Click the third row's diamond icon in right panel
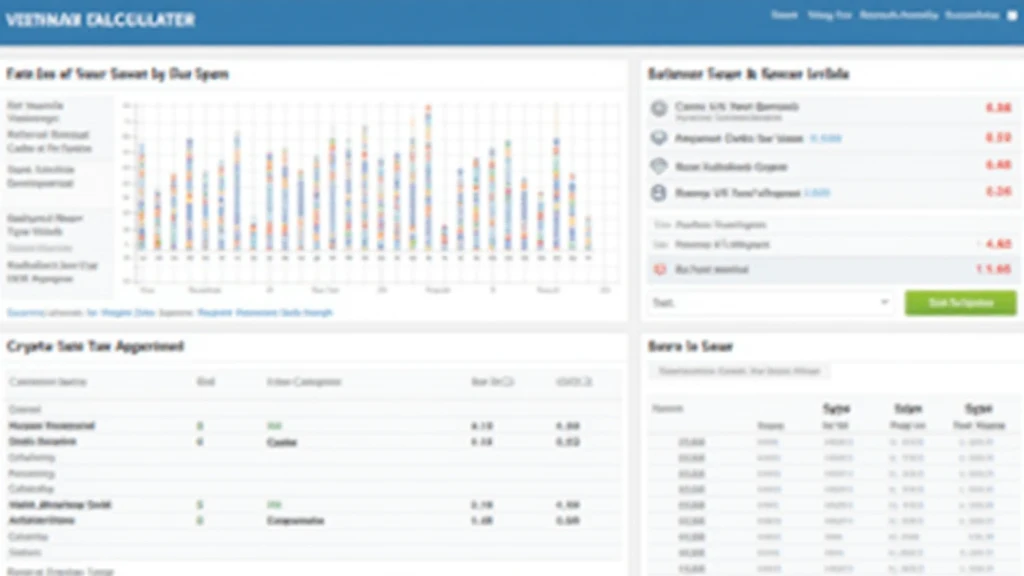 pos(658,166)
